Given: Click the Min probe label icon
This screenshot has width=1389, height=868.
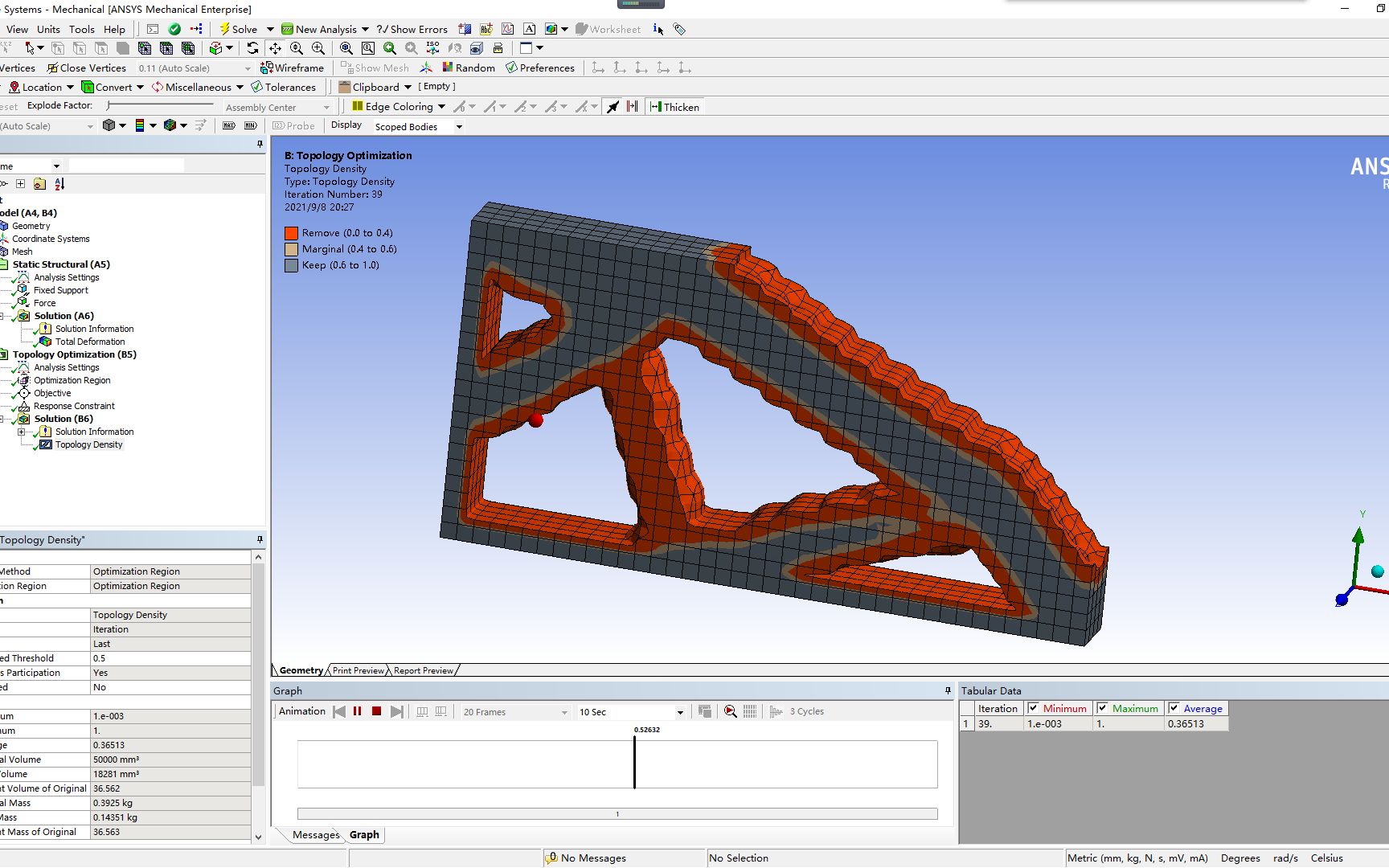Looking at the screenshot, I should (x=251, y=125).
